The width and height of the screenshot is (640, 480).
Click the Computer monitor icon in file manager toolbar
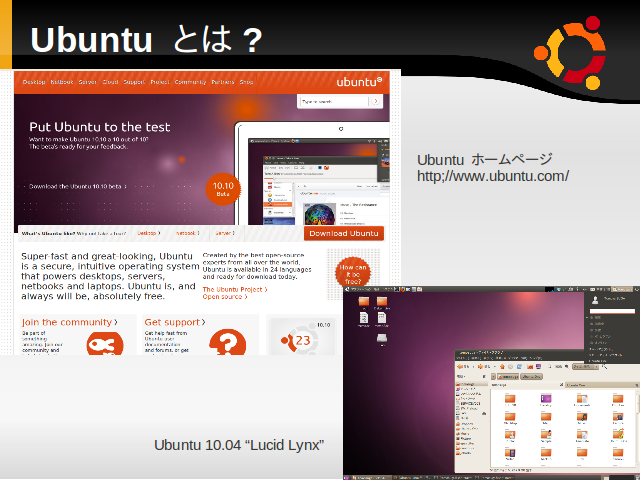click(538, 367)
